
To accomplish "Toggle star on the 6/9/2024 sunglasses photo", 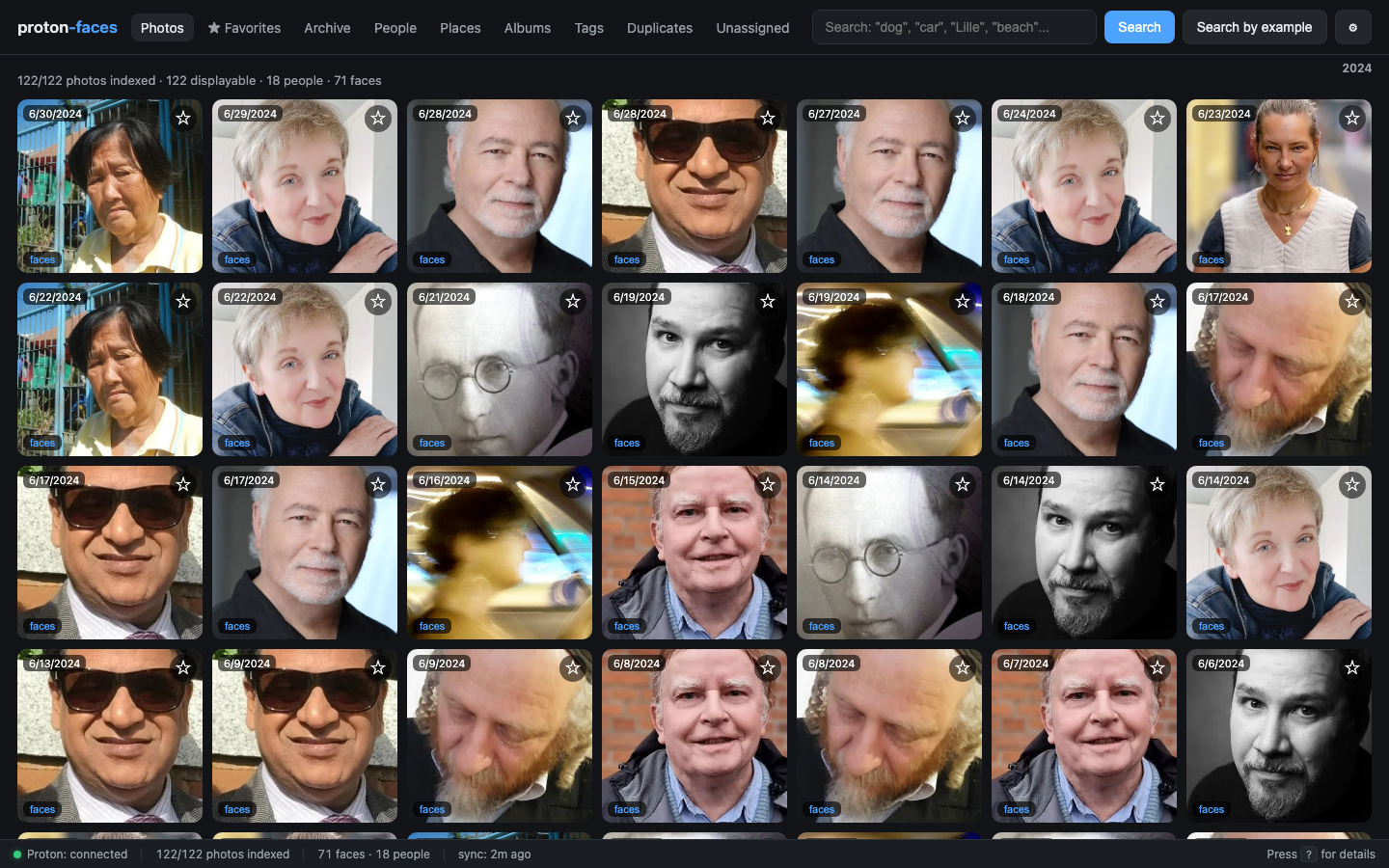I will point(378,667).
